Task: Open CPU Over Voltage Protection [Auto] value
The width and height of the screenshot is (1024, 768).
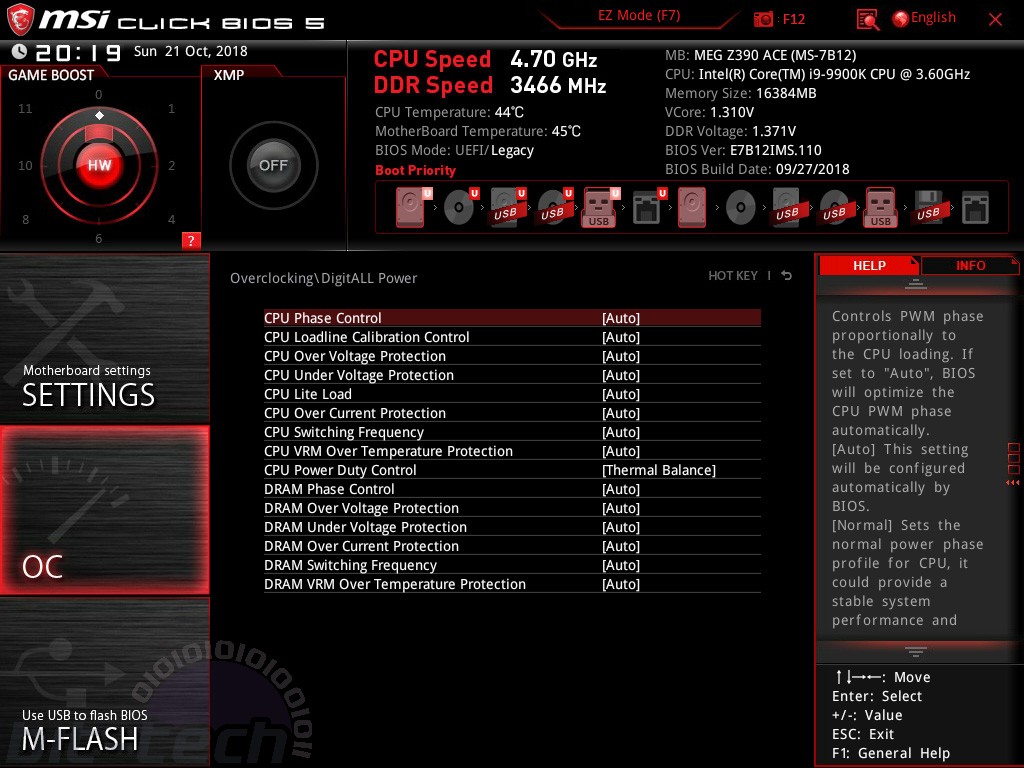Action: [620, 356]
